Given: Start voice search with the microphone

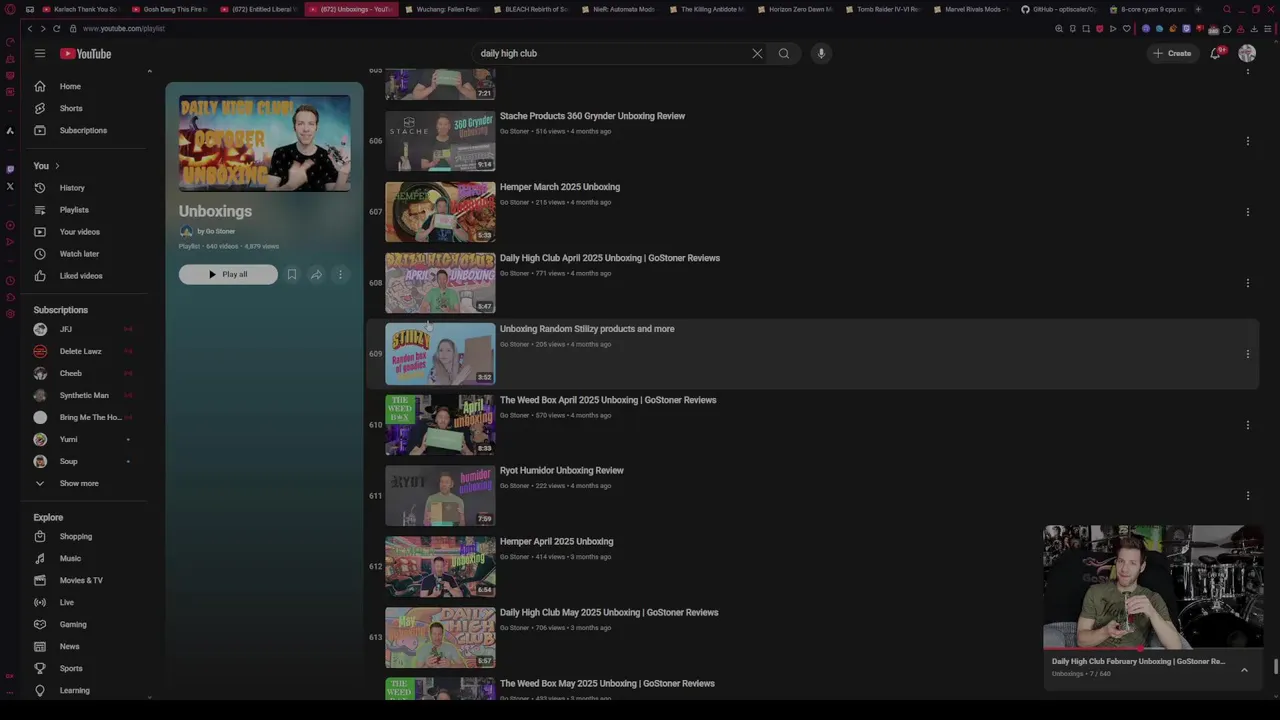Looking at the screenshot, I should click(821, 53).
